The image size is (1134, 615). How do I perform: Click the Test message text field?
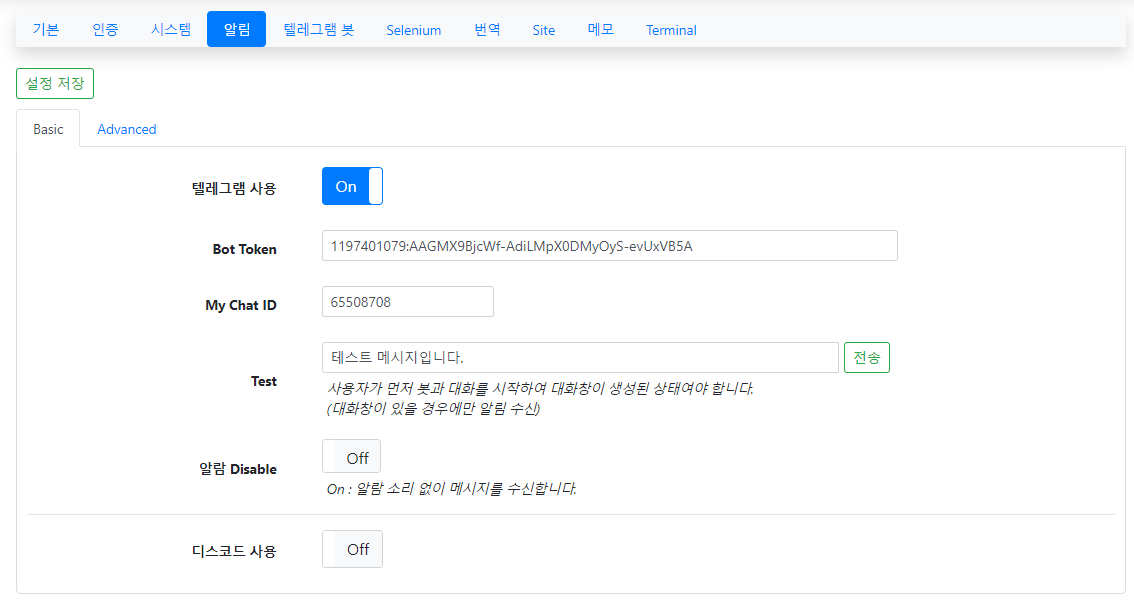point(579,358)
